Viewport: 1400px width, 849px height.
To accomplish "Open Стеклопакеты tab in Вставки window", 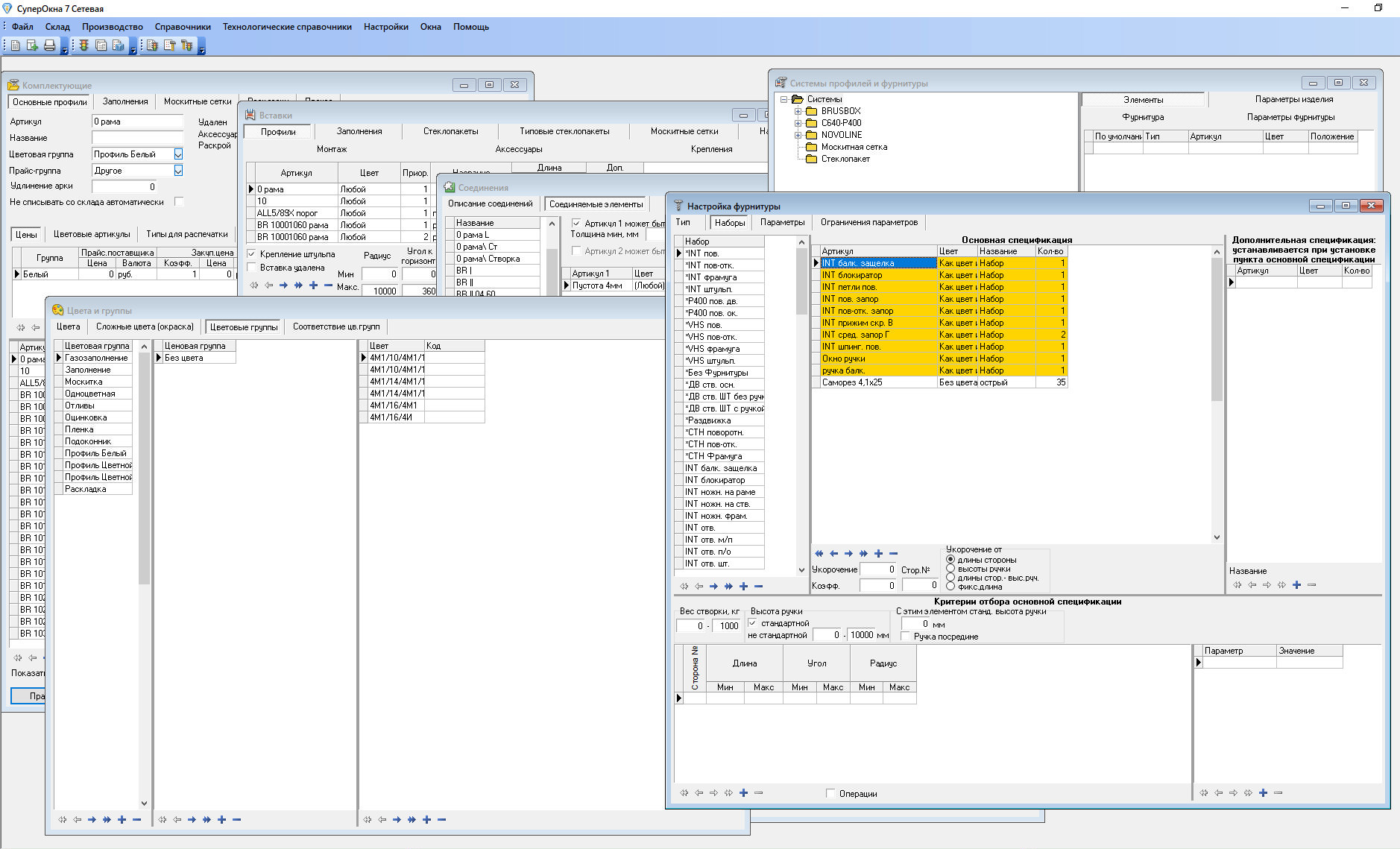I will (x=450, y=131).
